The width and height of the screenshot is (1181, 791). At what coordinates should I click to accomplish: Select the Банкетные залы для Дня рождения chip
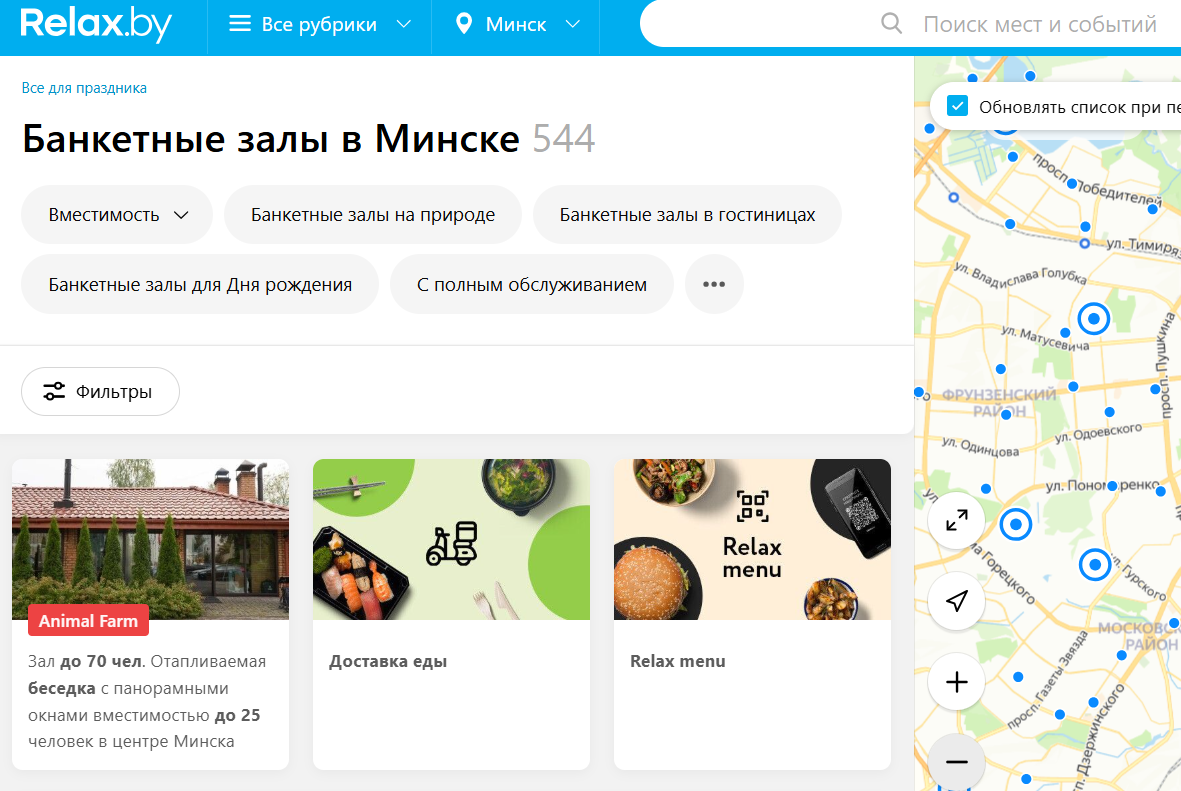(x=200, y=285)
